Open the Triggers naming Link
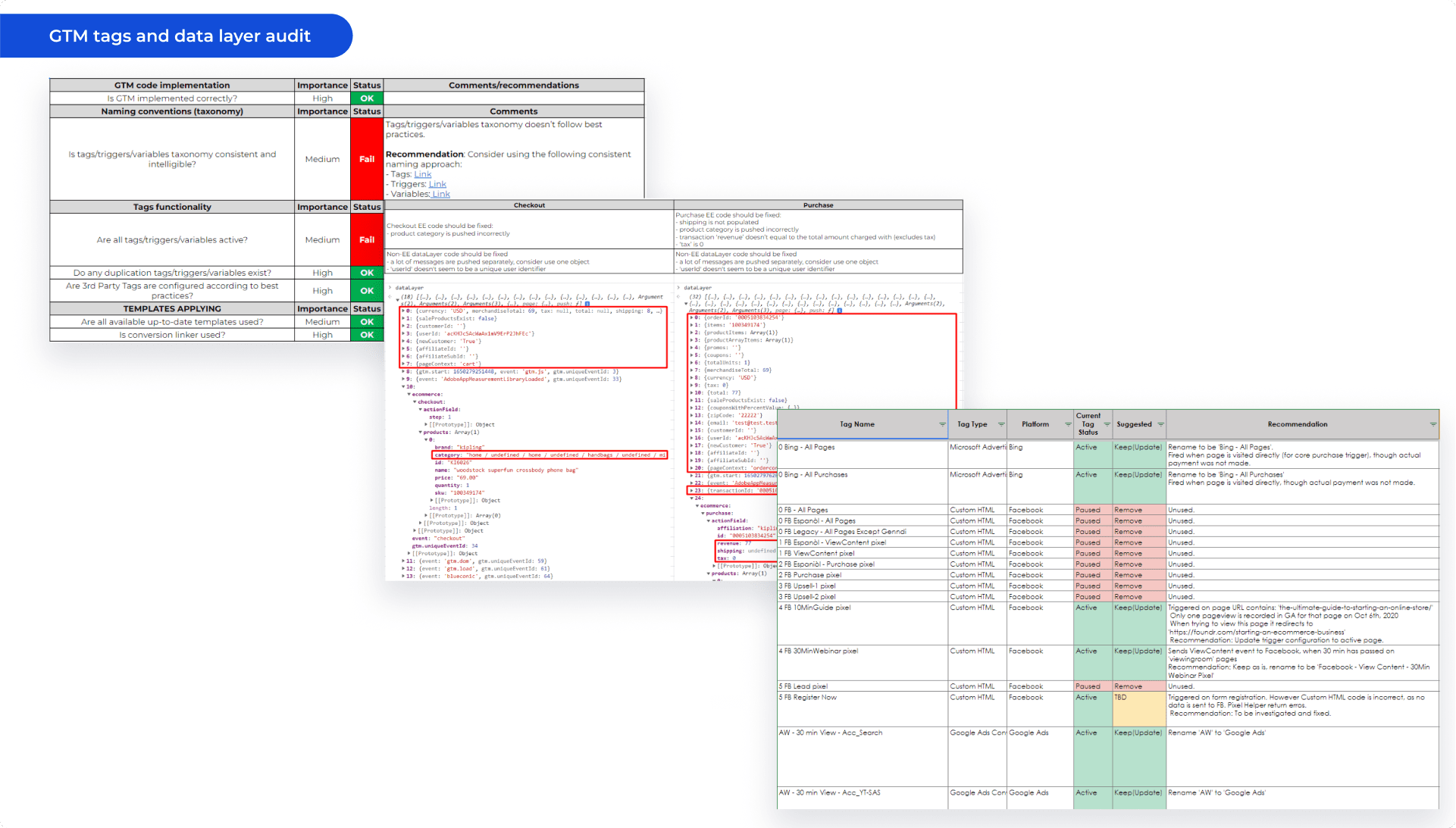The width and height of the screenshot is (1456, 828). (437, 184)
